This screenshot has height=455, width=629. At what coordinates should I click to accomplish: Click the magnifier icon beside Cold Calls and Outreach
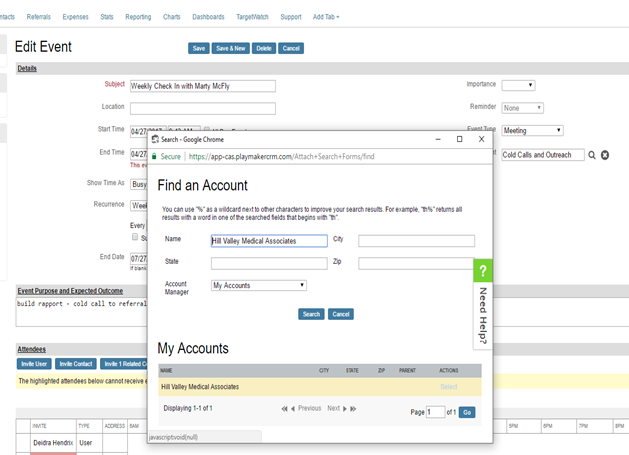(x=592, y=155)
